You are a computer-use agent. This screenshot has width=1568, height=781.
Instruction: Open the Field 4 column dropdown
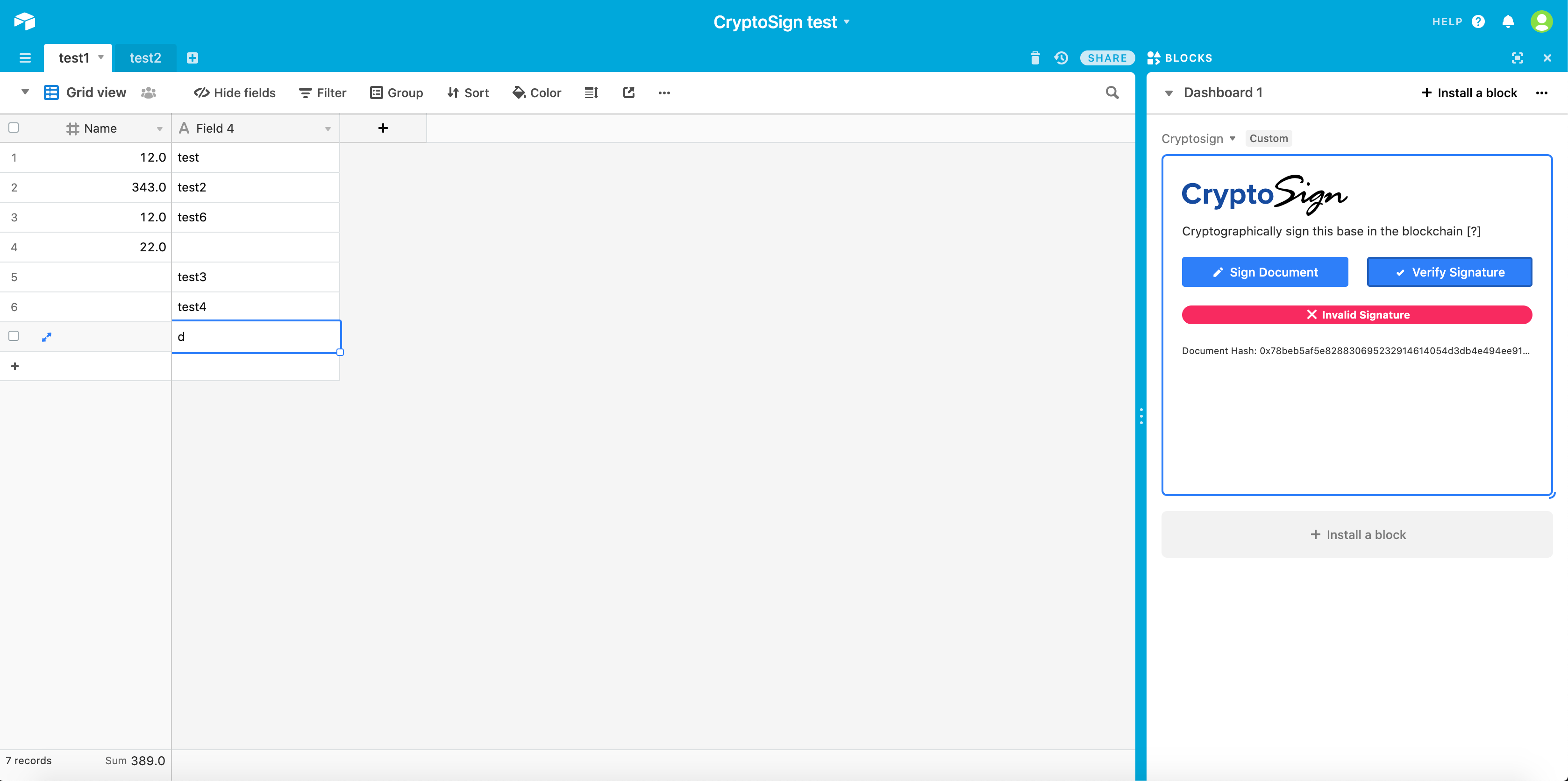pyautogui.click(x=328, y=128)
